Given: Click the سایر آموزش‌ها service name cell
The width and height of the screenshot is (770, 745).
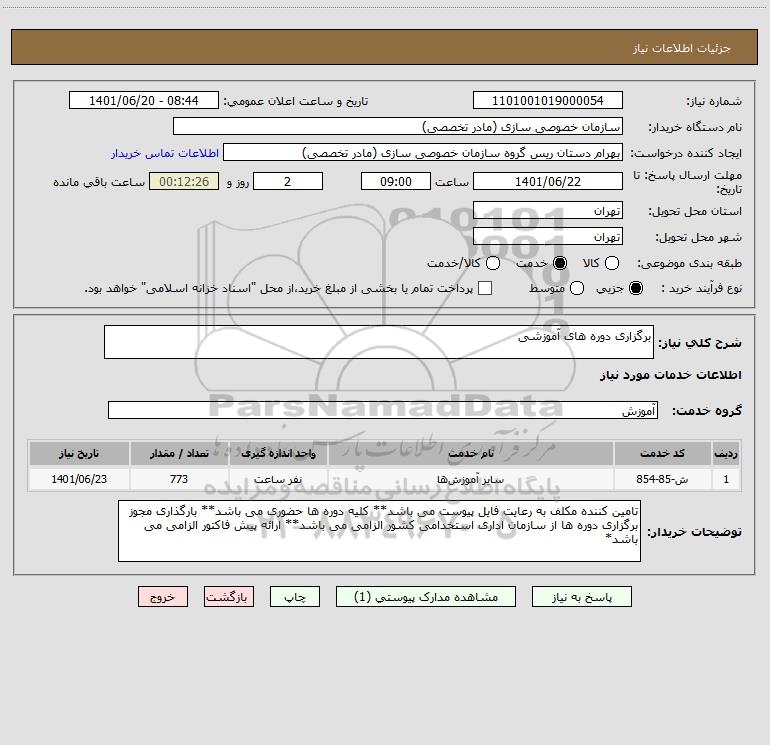Looking at the screenshot, I should pos(470,479).
